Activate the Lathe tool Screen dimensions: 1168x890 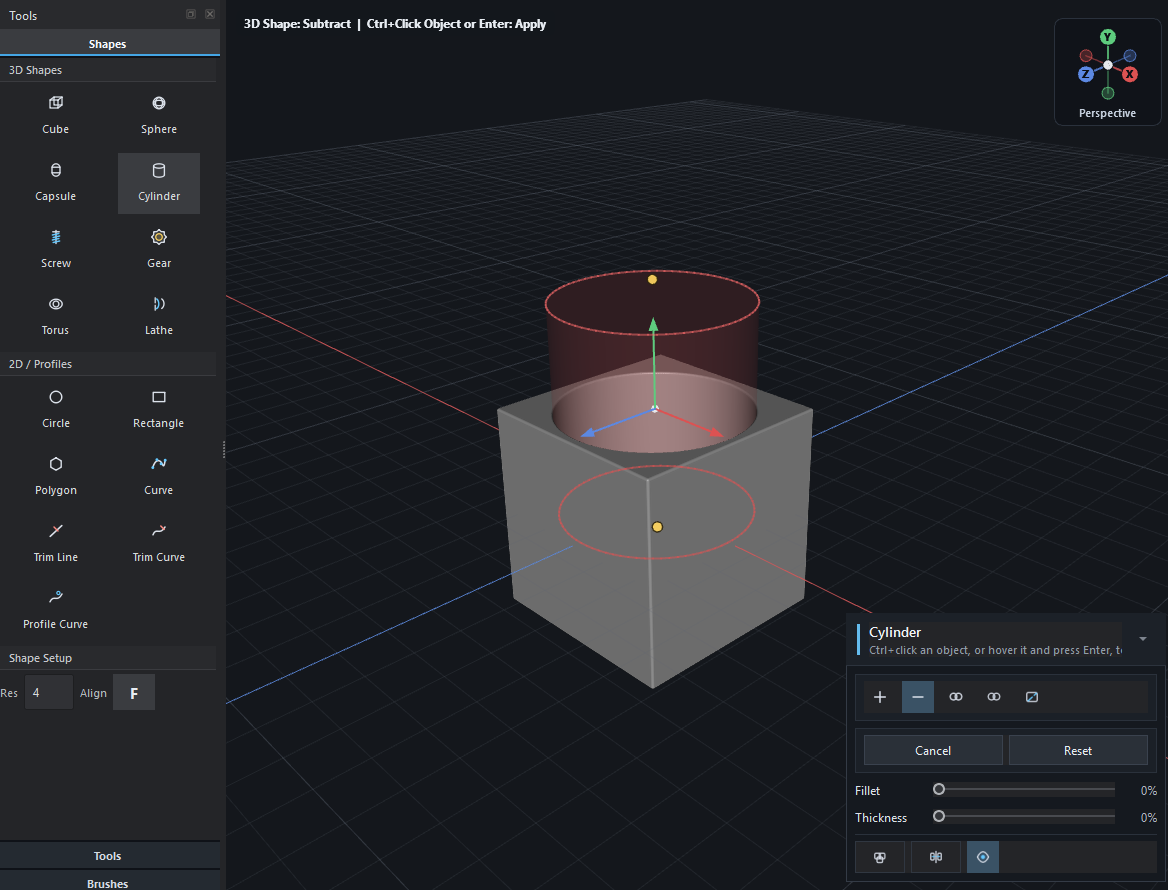[x=159, y=317]
